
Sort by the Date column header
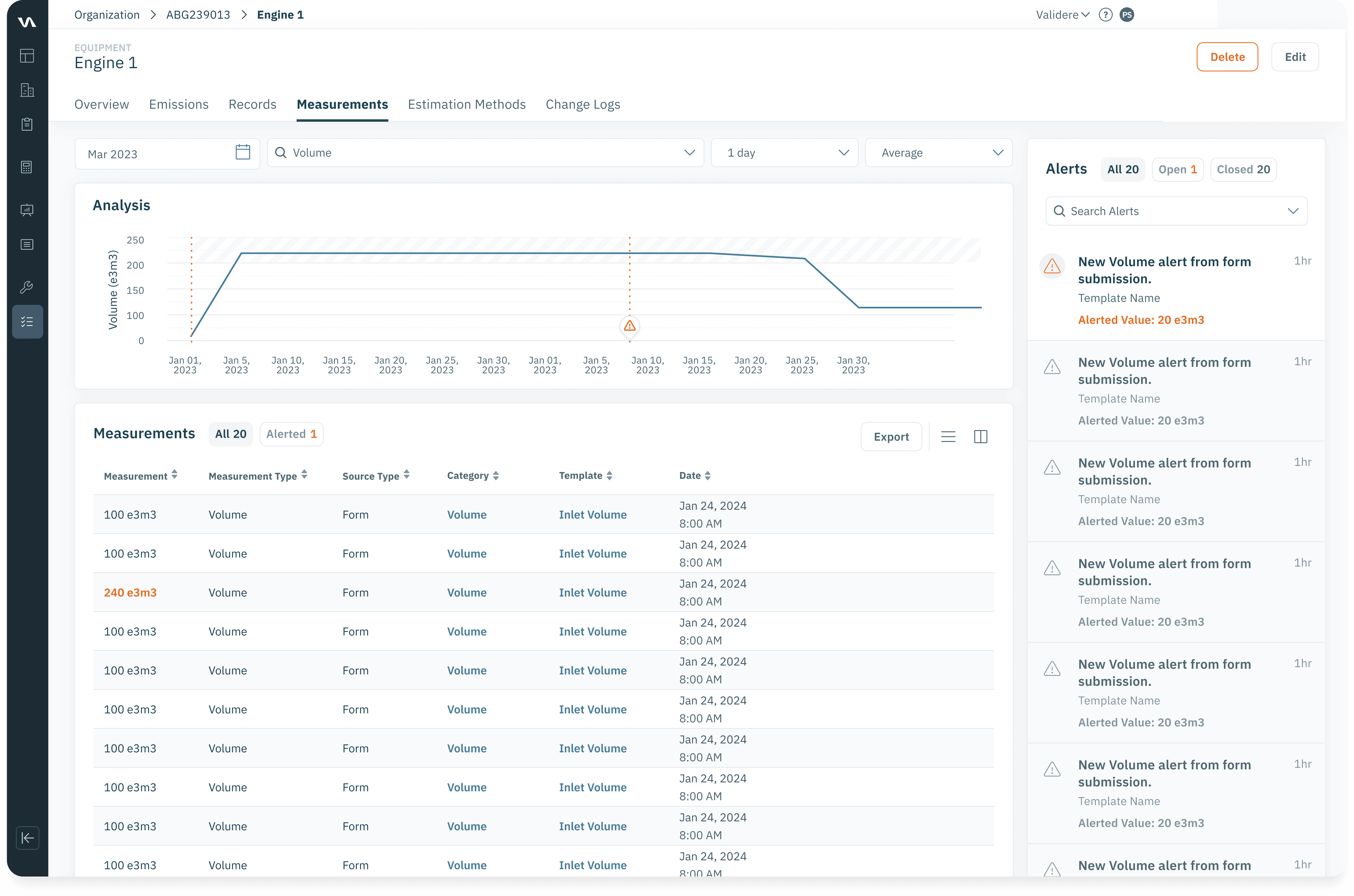coord(695,475)
